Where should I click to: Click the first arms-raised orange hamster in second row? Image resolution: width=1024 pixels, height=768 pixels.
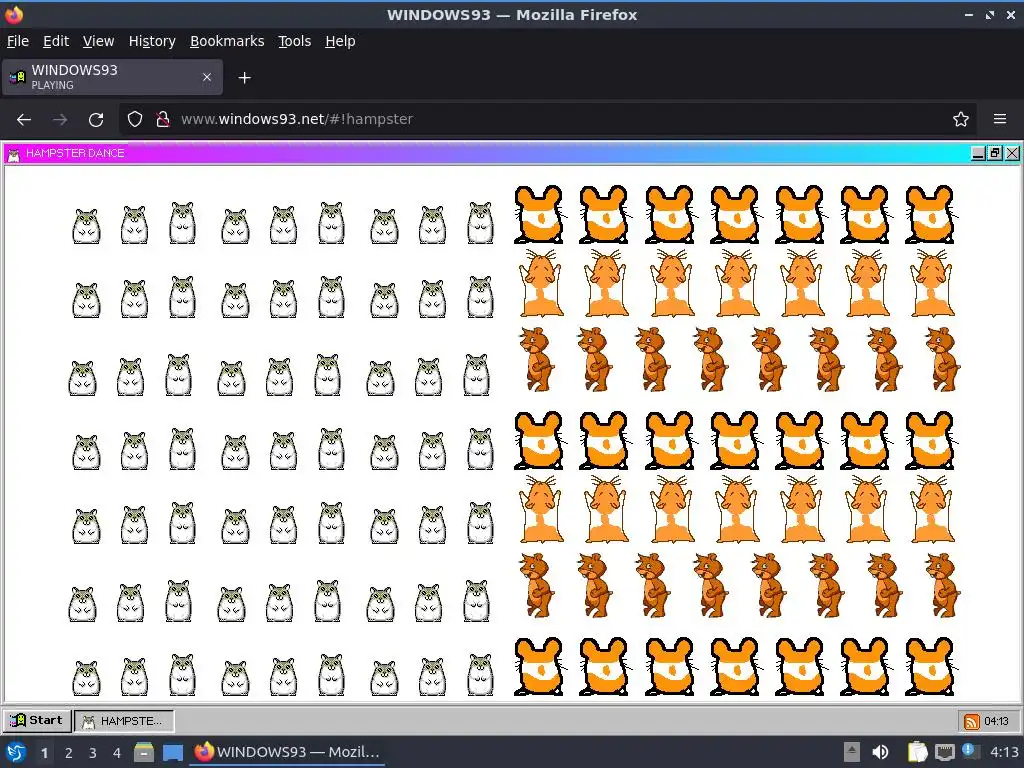(541, 283)
